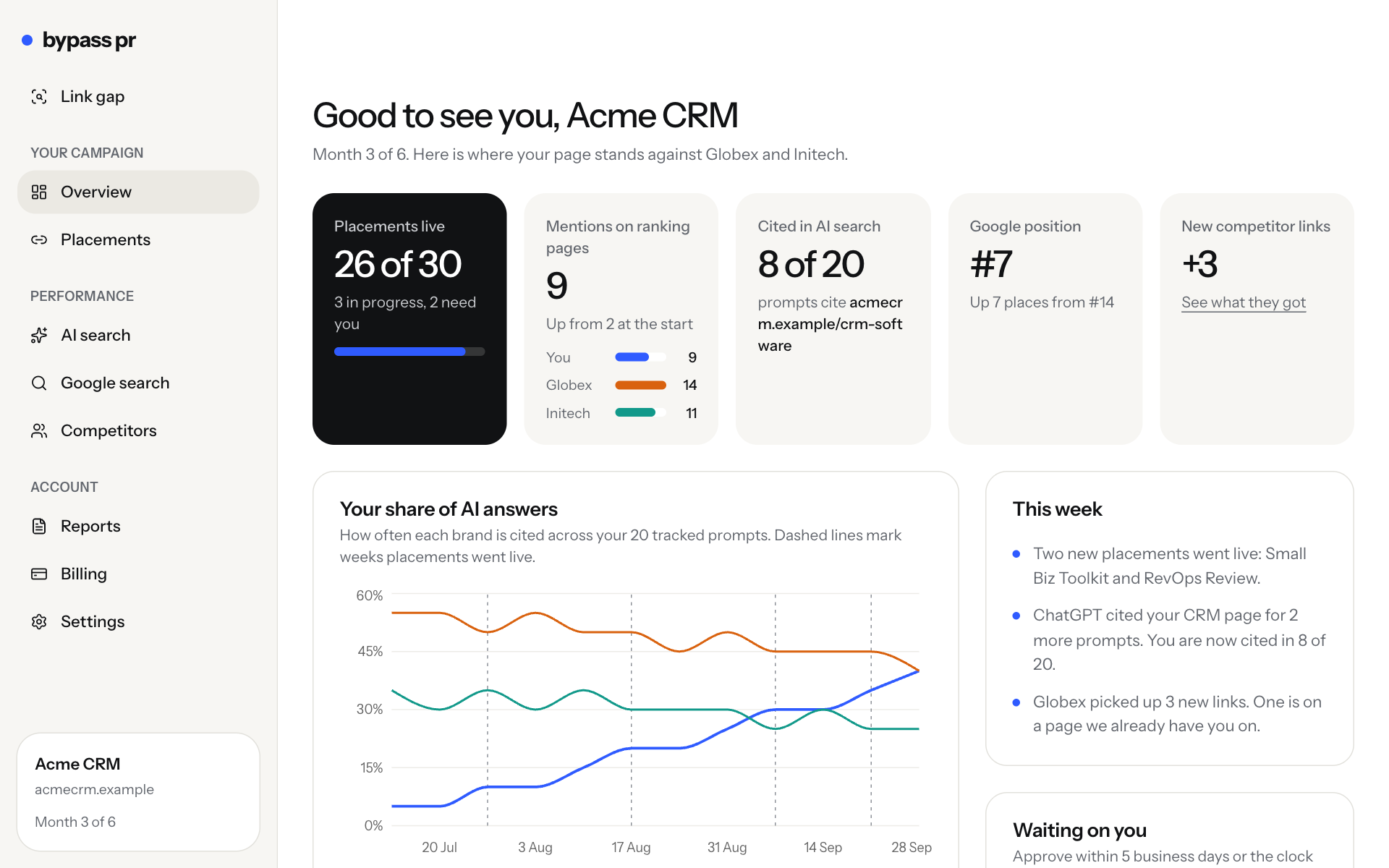Click the Settings gear icon
The height and width of the screenshot is (868, 1389).
coord(39,621)
